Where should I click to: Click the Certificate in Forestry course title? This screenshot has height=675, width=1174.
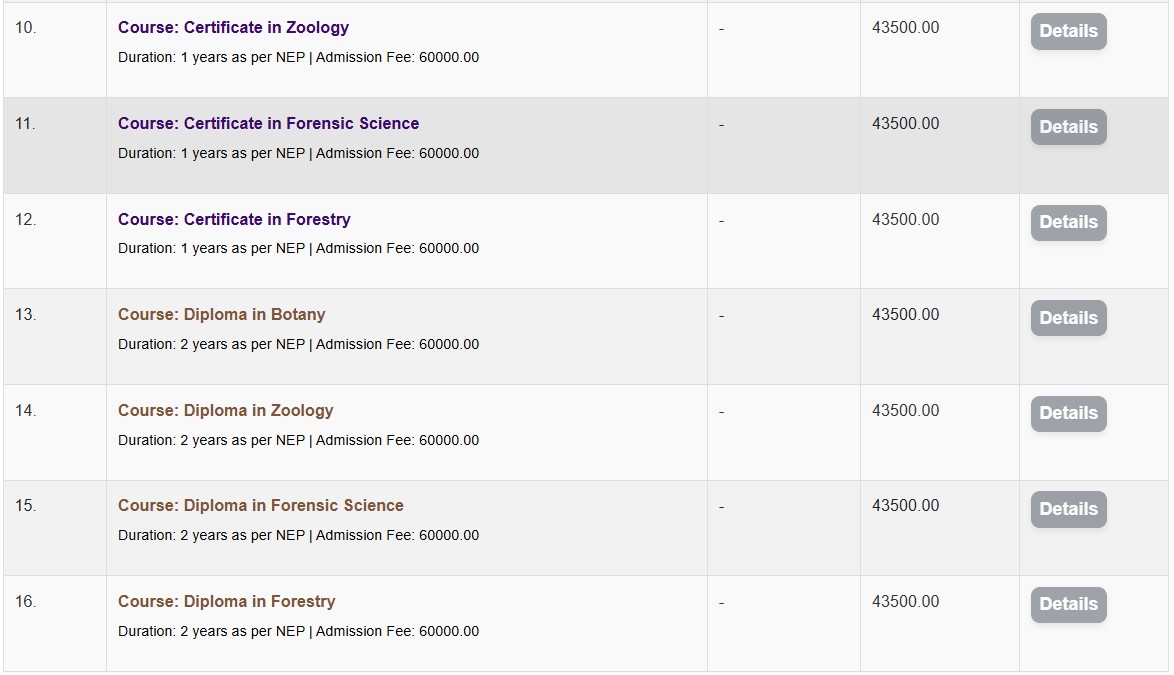234,219
